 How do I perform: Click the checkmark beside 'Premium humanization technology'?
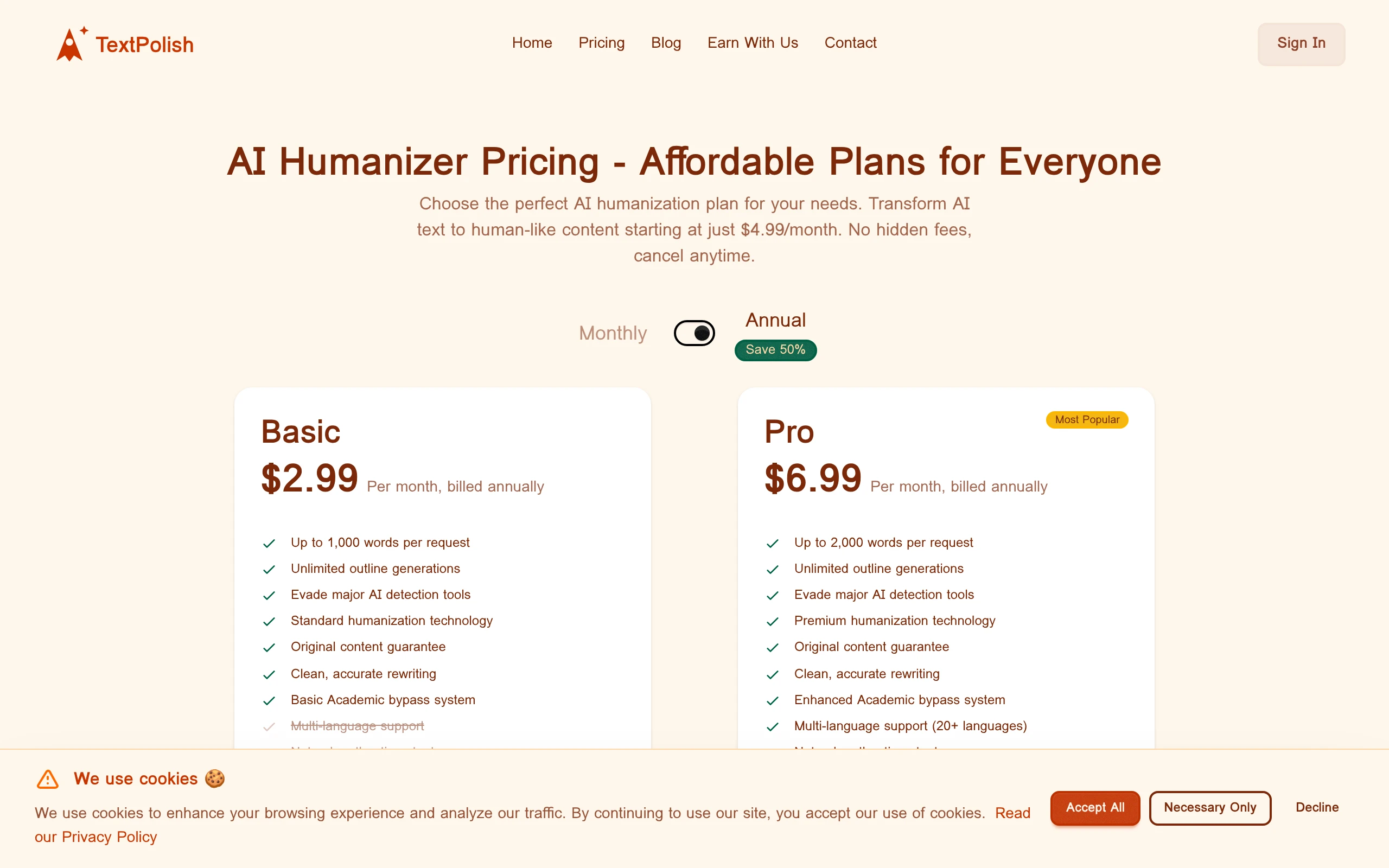[773, 622]
